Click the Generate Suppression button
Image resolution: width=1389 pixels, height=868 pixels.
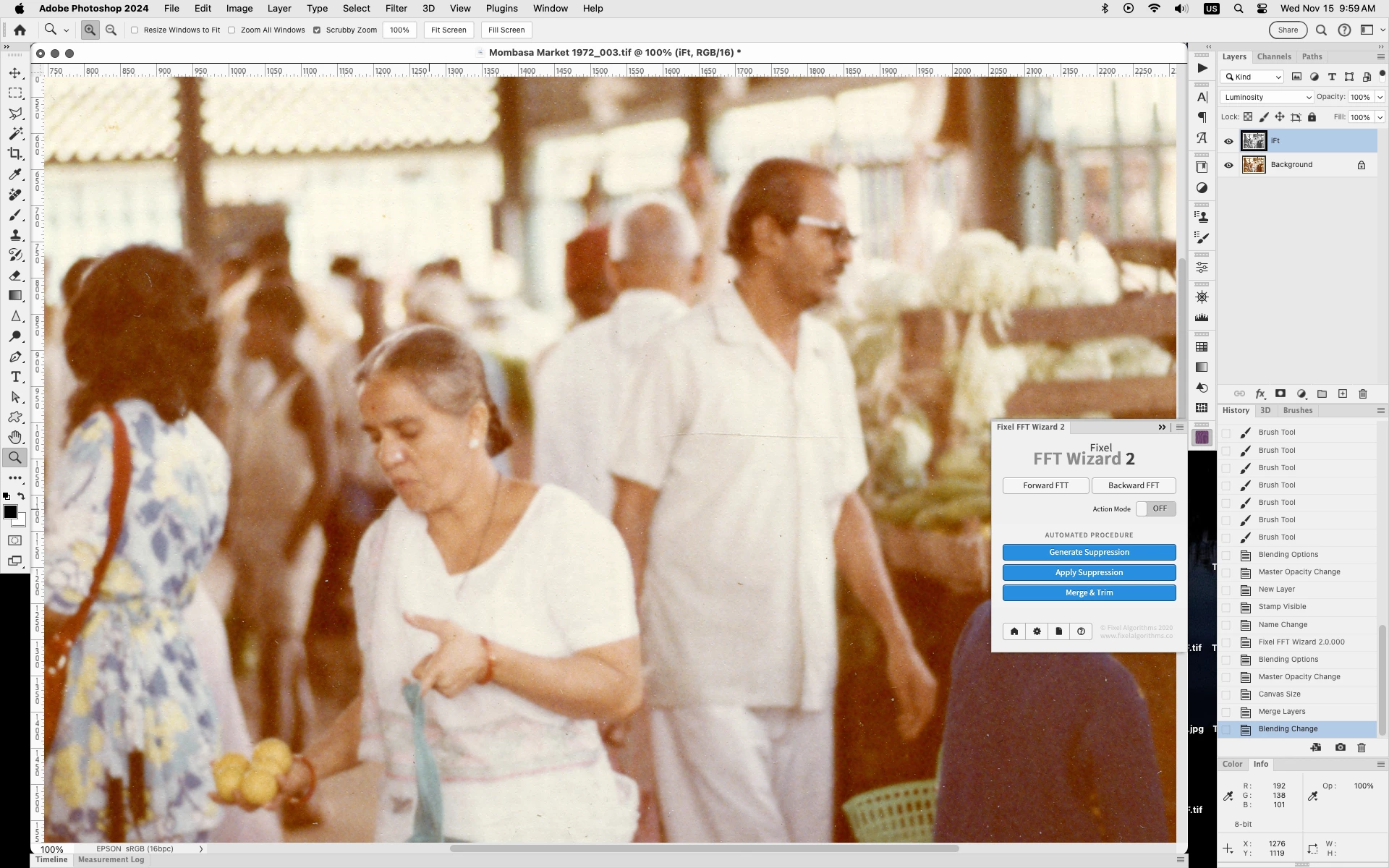click(1089, 552)
